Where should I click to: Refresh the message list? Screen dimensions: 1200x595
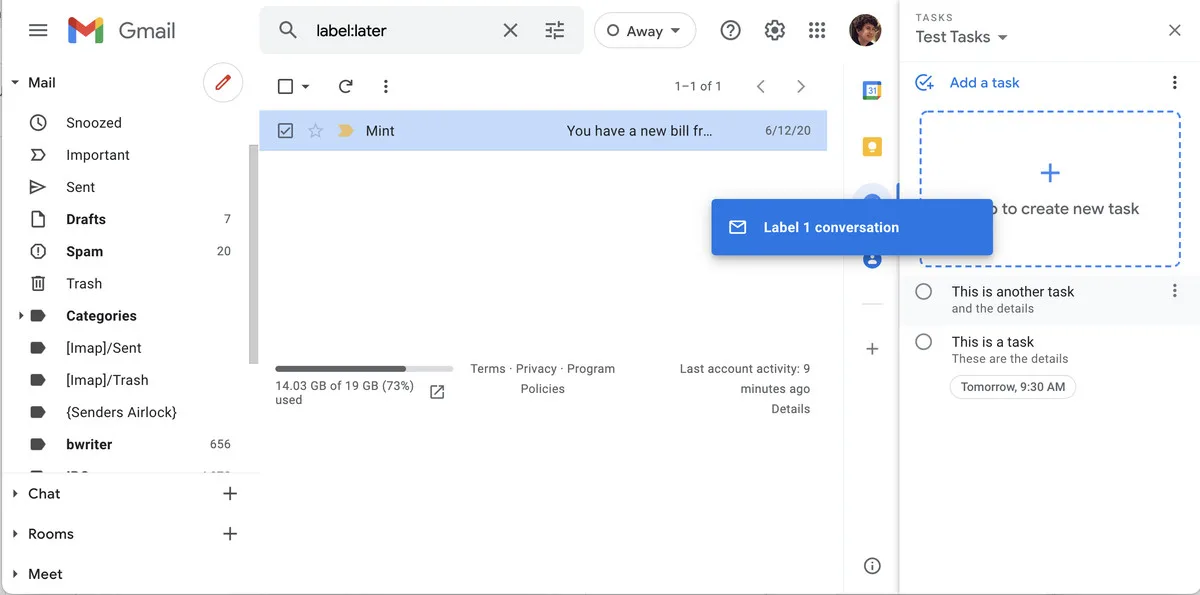coord(346,86)
